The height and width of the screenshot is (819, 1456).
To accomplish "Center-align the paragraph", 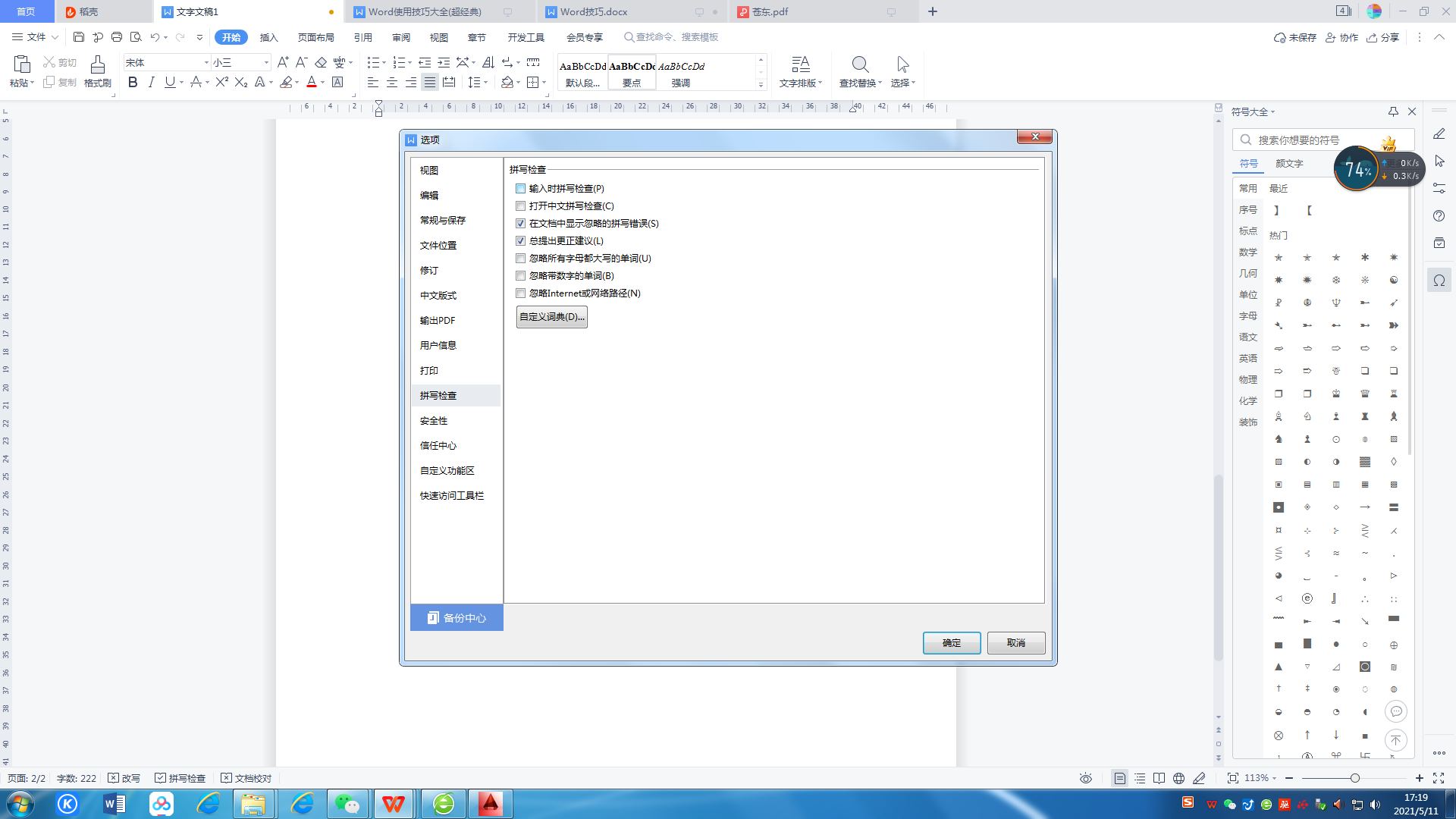I will point(392,82).
